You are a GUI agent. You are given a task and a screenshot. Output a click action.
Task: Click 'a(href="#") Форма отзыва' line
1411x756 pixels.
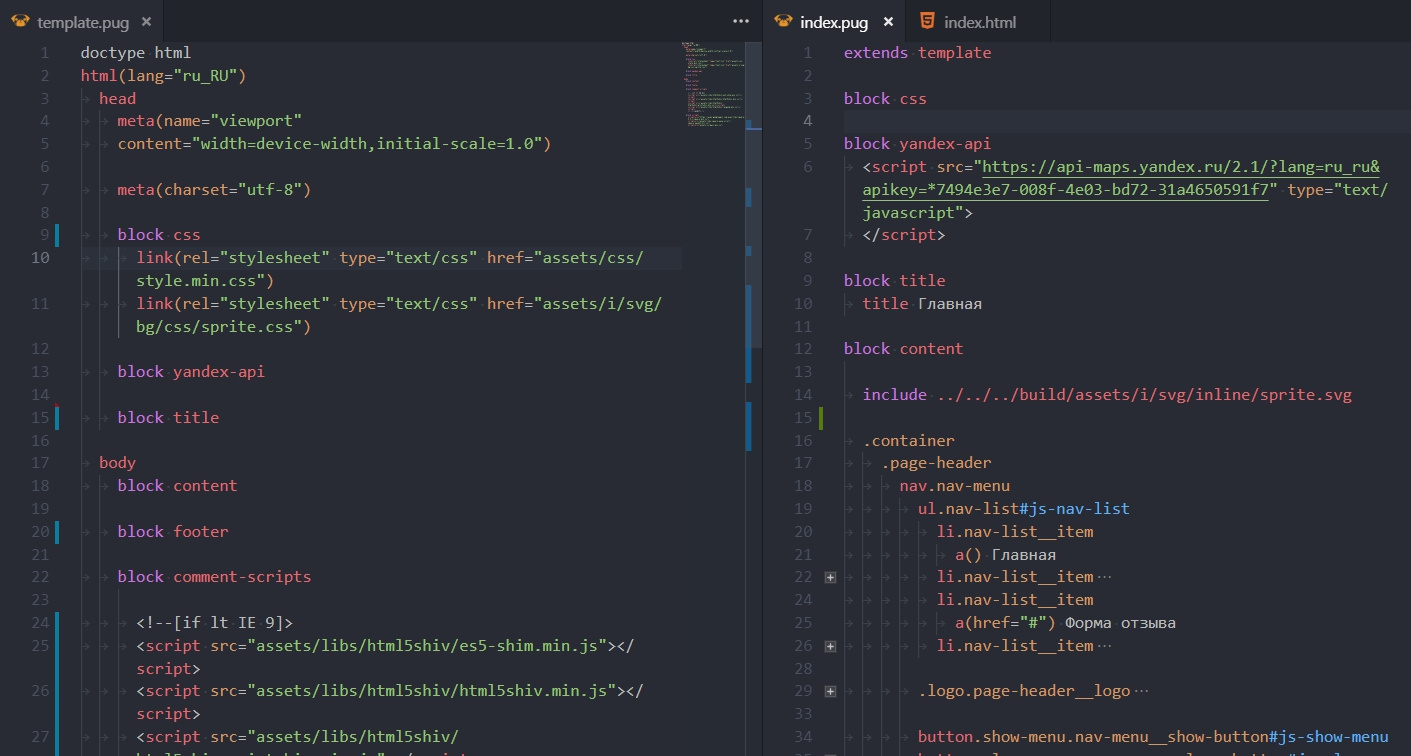click(x=1065, y=622)
